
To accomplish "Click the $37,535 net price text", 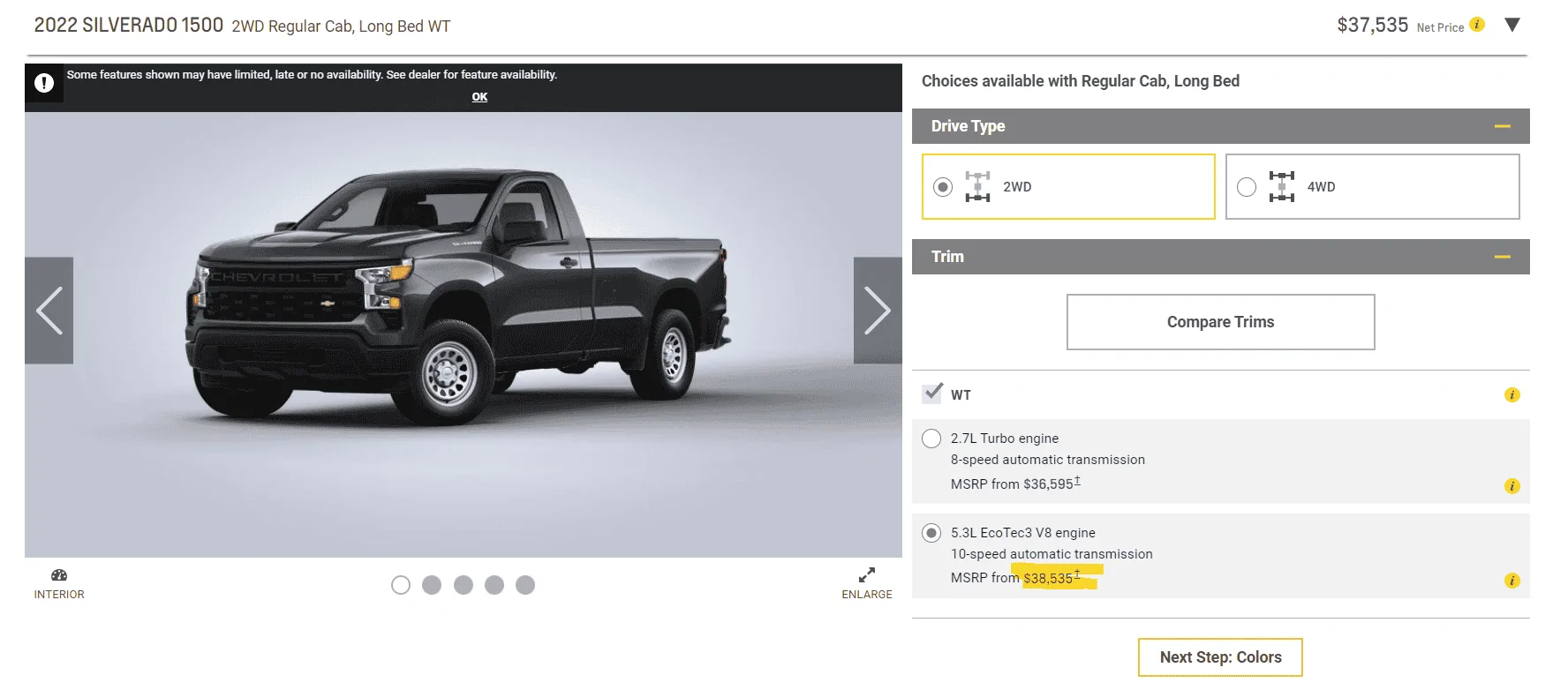I will point(1372,25).
